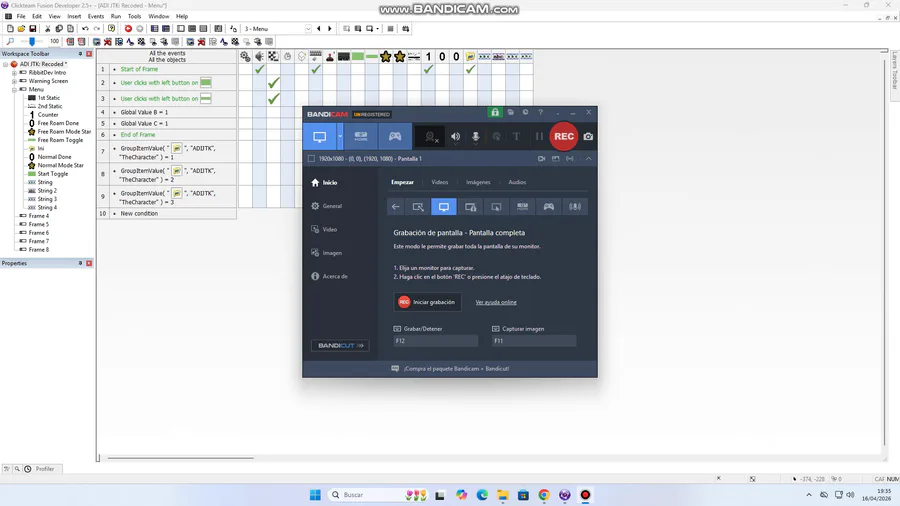Click the back arrow in mode selector
This screenshot has height=506, width=900.
click(x=395, y=207)
